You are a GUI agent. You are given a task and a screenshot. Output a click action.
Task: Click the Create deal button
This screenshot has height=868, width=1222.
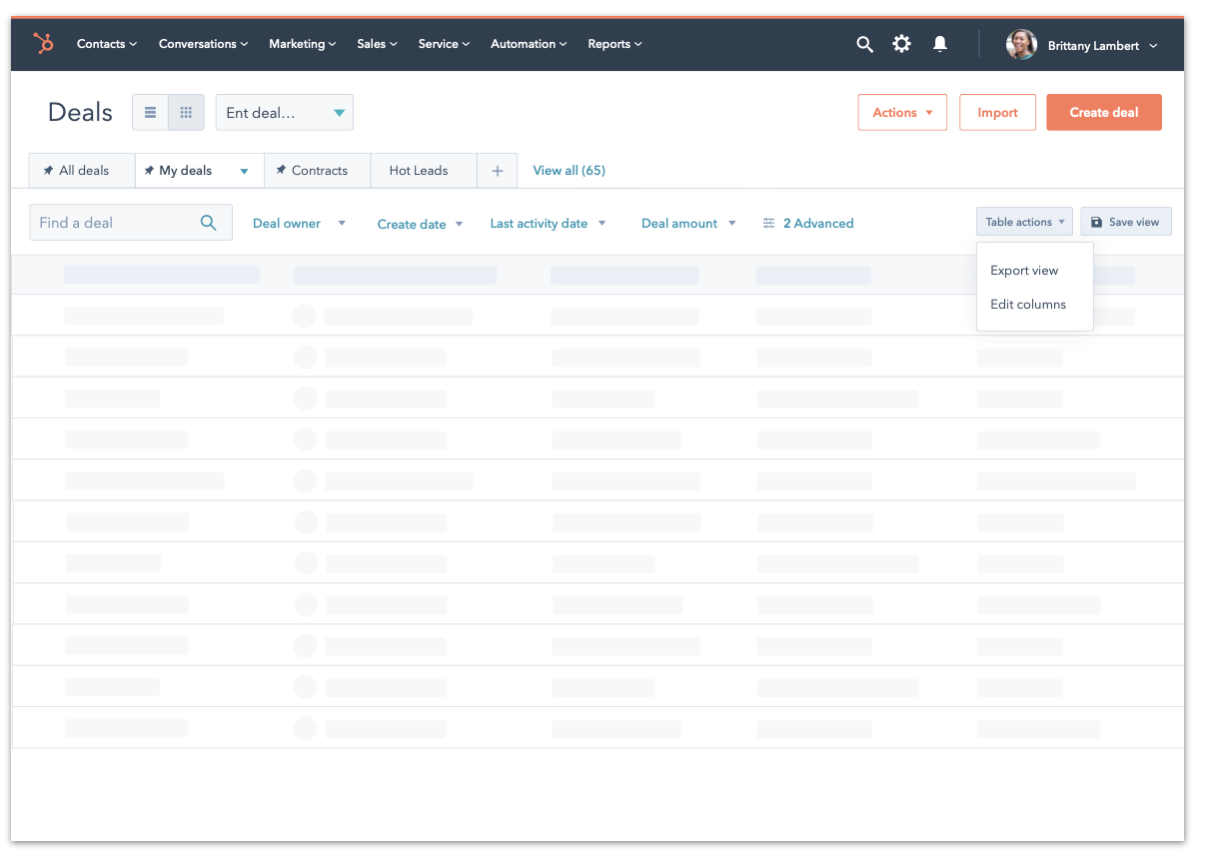pyautogui.click(x=1104, y=113)
